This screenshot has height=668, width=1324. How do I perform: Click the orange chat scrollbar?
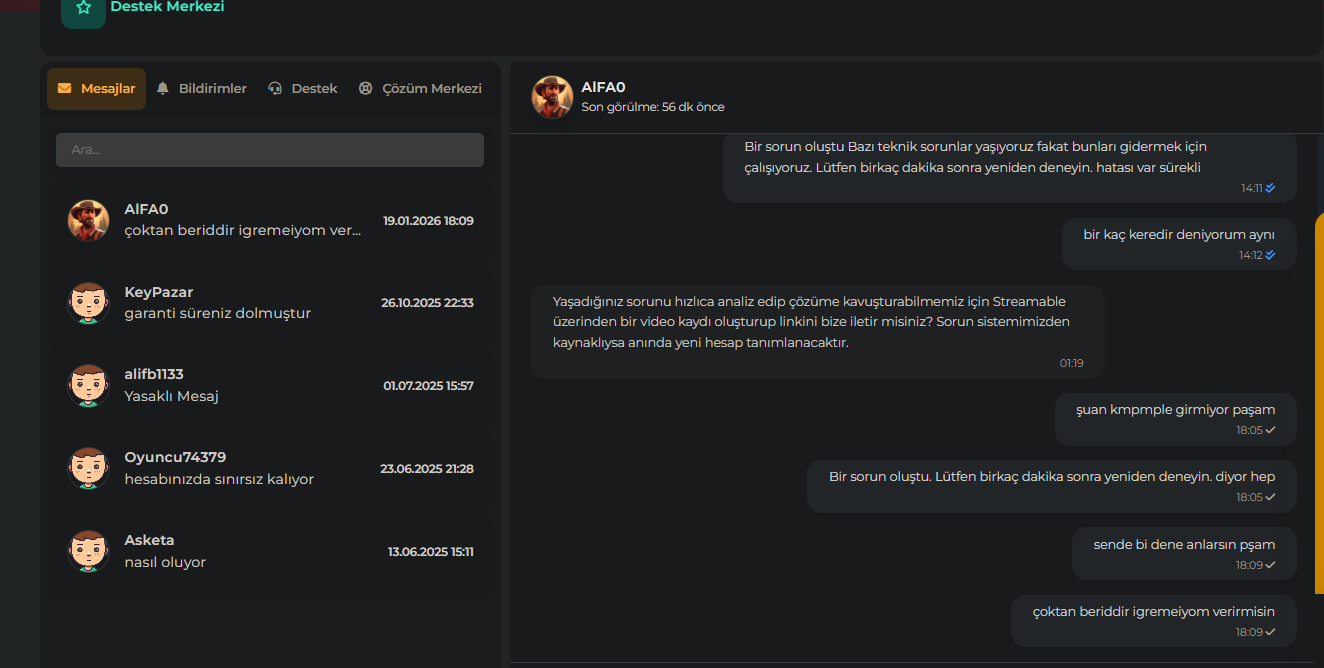point(1319,397)
